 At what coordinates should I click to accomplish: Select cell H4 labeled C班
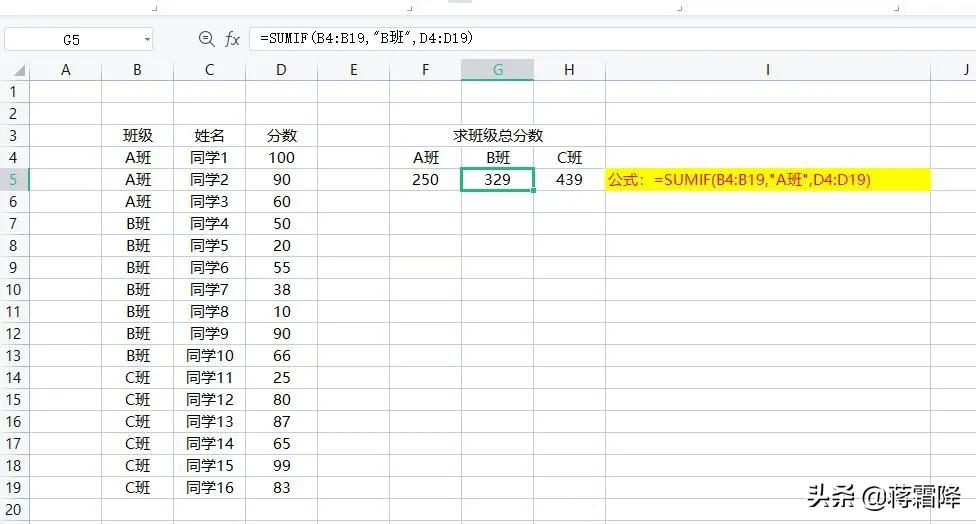pos(569,158)
